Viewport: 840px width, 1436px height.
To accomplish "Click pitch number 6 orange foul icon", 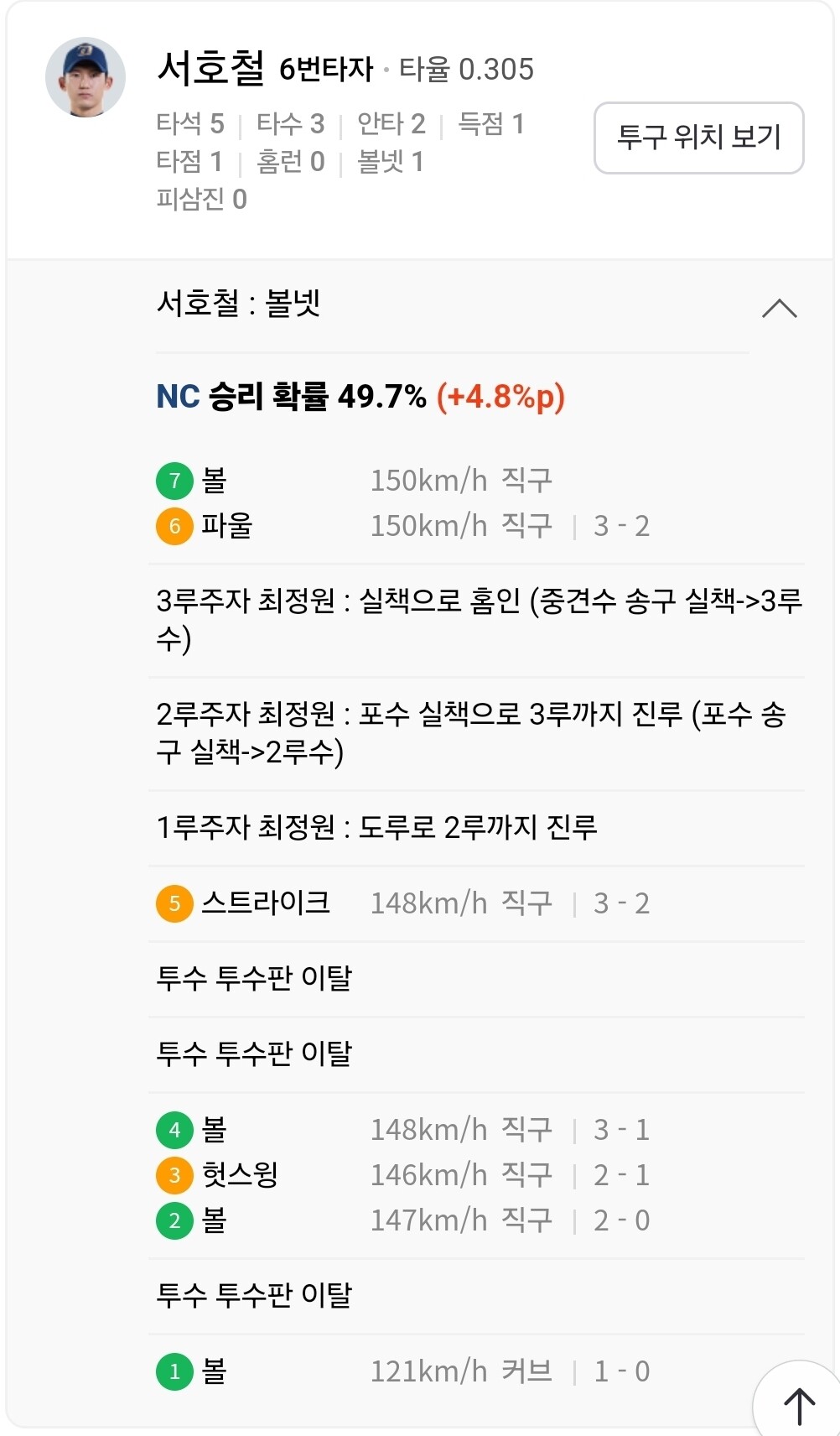I will (x=174, y=526).
